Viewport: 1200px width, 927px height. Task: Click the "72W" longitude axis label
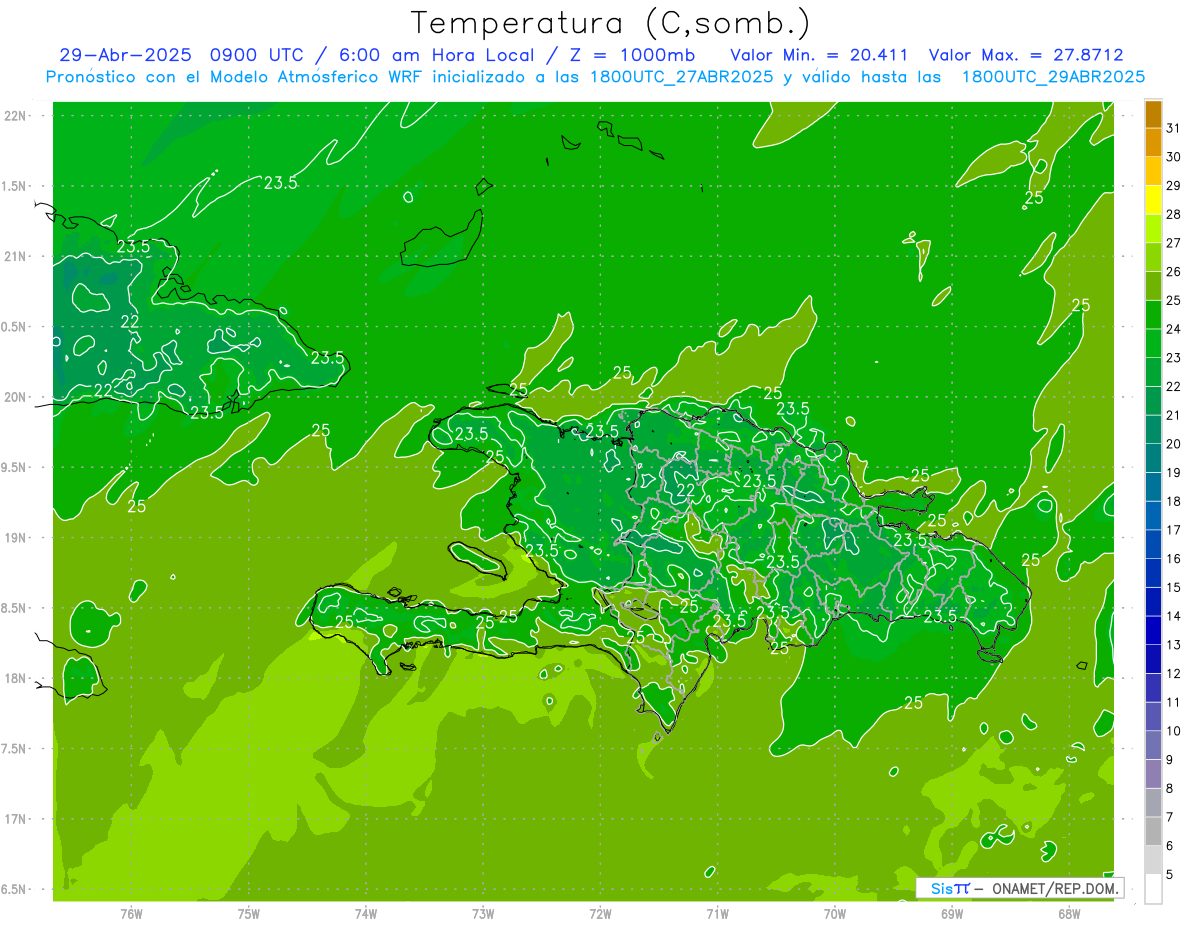coord(600,913)
